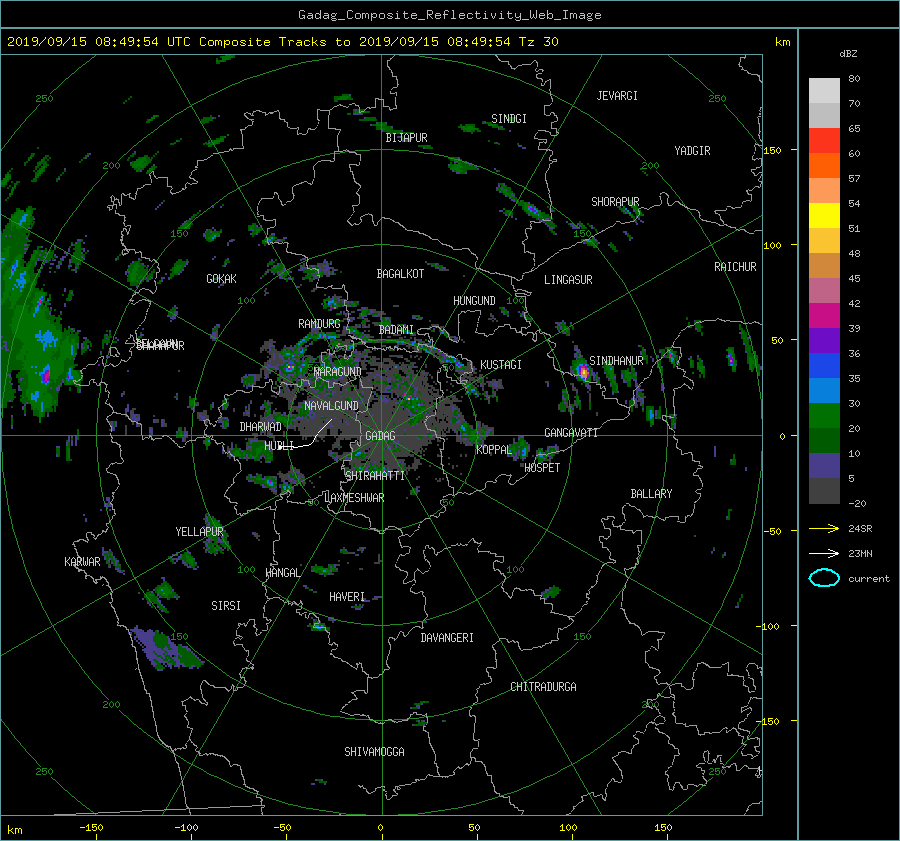Click the white storm track line near Hubli
Screen dimensions: 900x841
(306, 435)
